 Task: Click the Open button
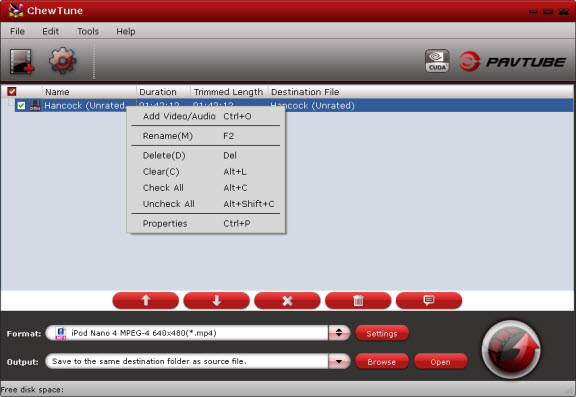click(x=440, y=362)
